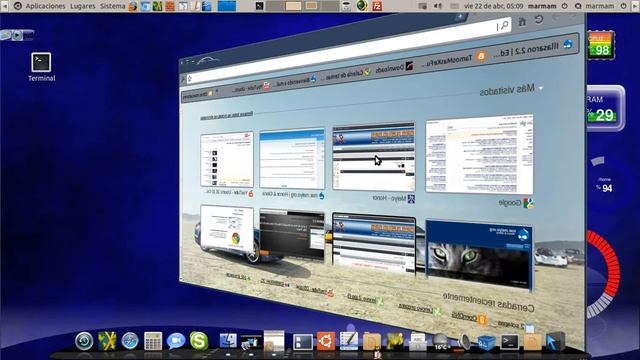This screenshot has width=640, height=360.
Task: Open the clock showing vie 22 de abr
Action: [x=493, y=6]
